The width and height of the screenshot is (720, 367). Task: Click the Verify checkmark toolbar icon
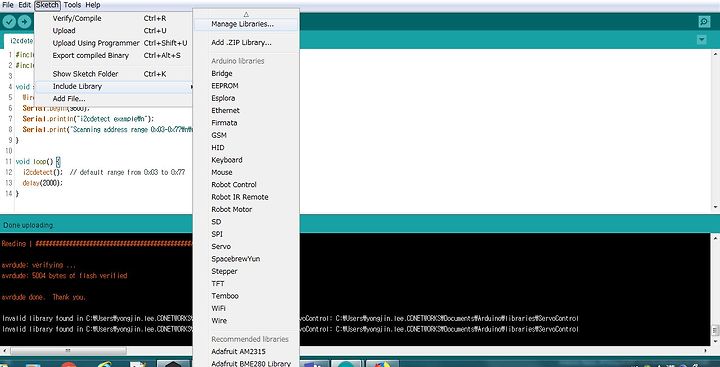9,22
